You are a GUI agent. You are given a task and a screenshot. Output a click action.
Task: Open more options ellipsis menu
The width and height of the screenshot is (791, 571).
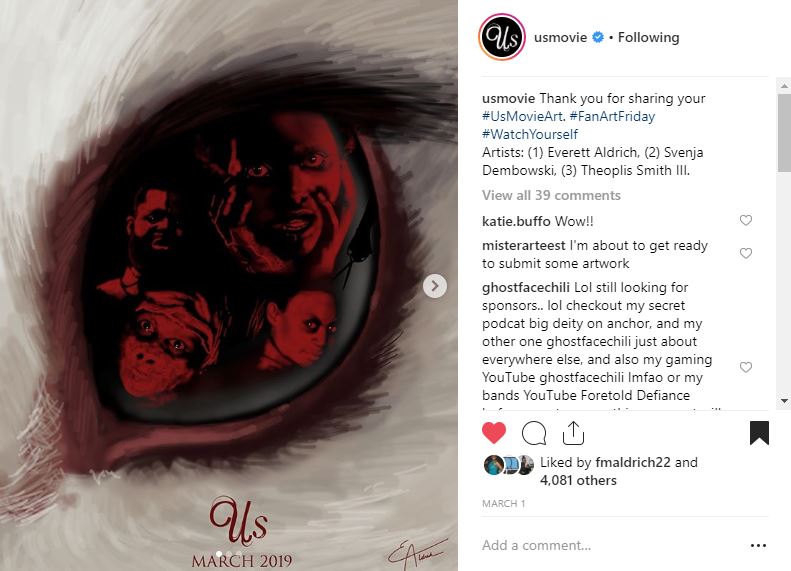click(x=758, y=545)
